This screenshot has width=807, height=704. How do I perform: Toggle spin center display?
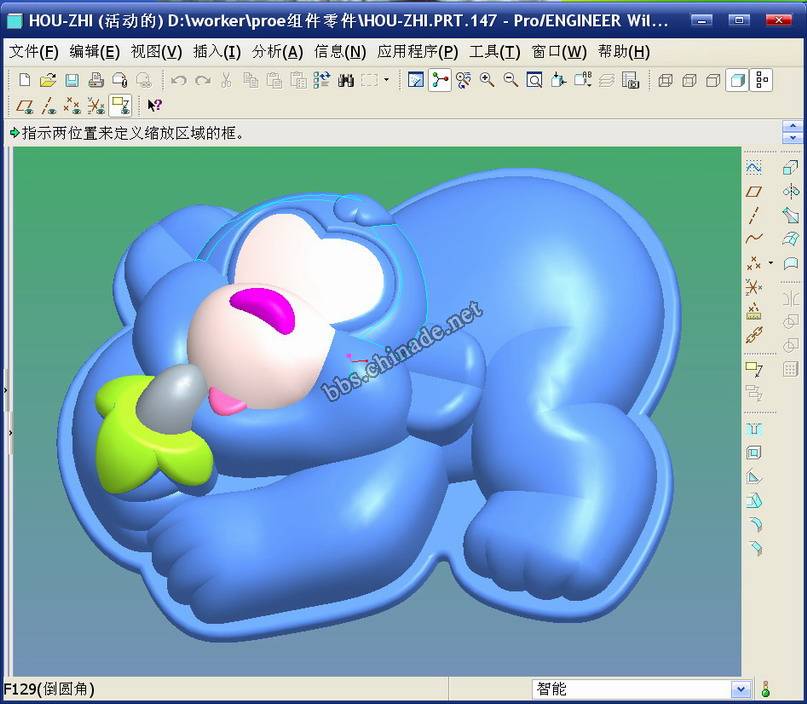click(440, 80)
